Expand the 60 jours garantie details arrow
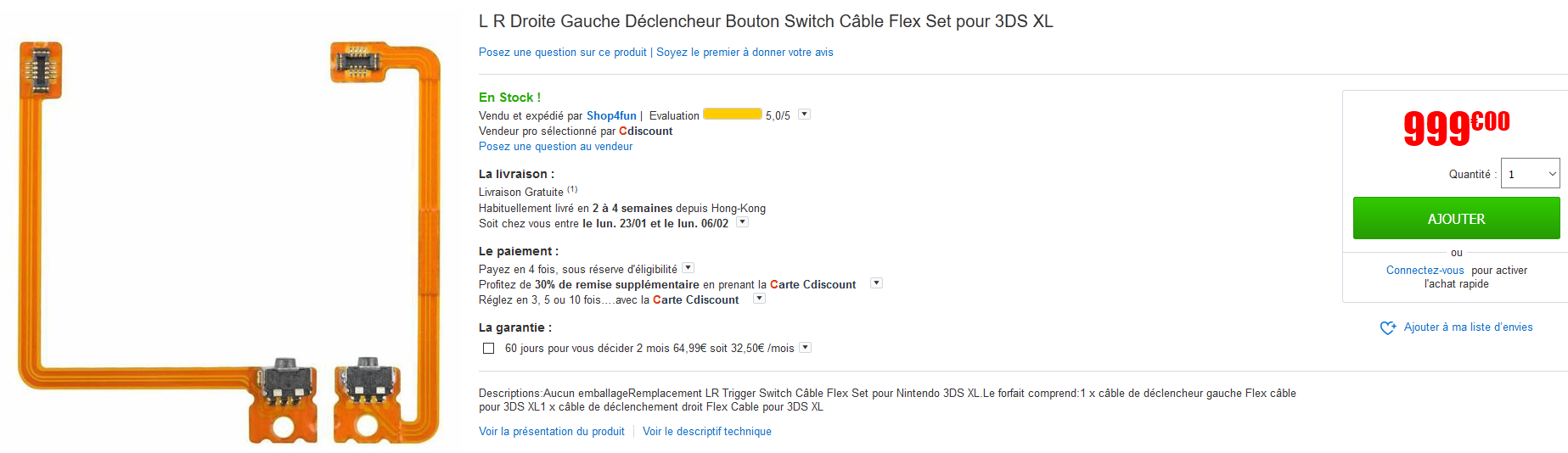1568x453 pixels. click(806, 347)
